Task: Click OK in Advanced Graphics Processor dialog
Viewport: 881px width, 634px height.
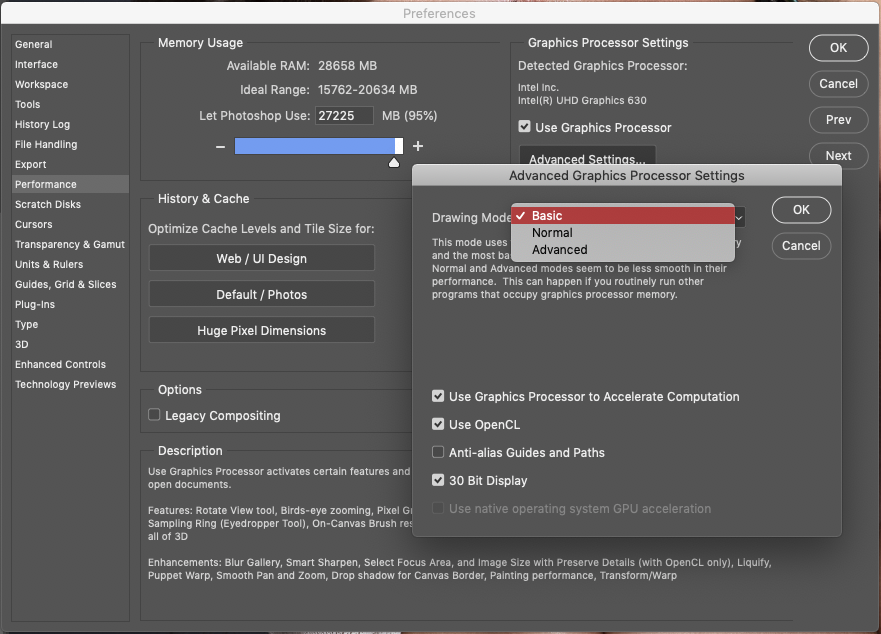Action: 801,210
